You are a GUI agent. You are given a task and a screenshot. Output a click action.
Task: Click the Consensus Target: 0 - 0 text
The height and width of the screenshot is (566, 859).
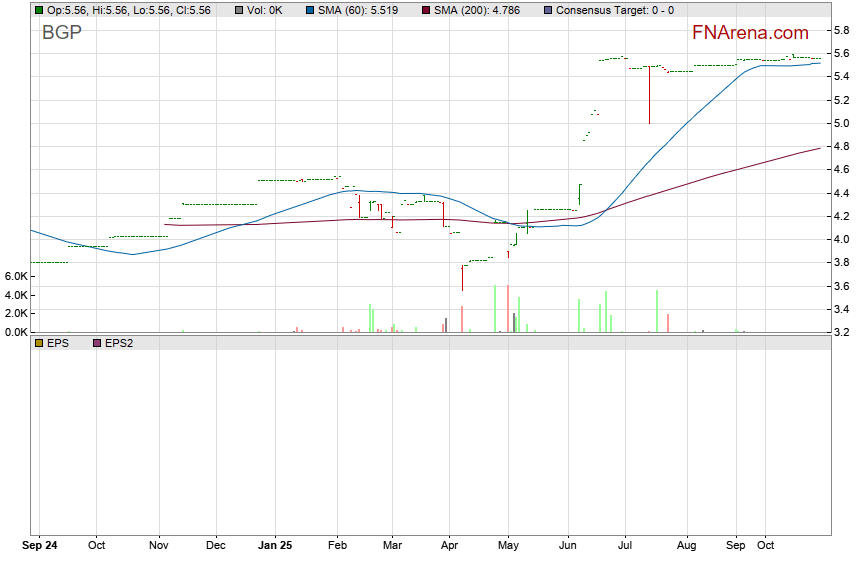[614, 10]
